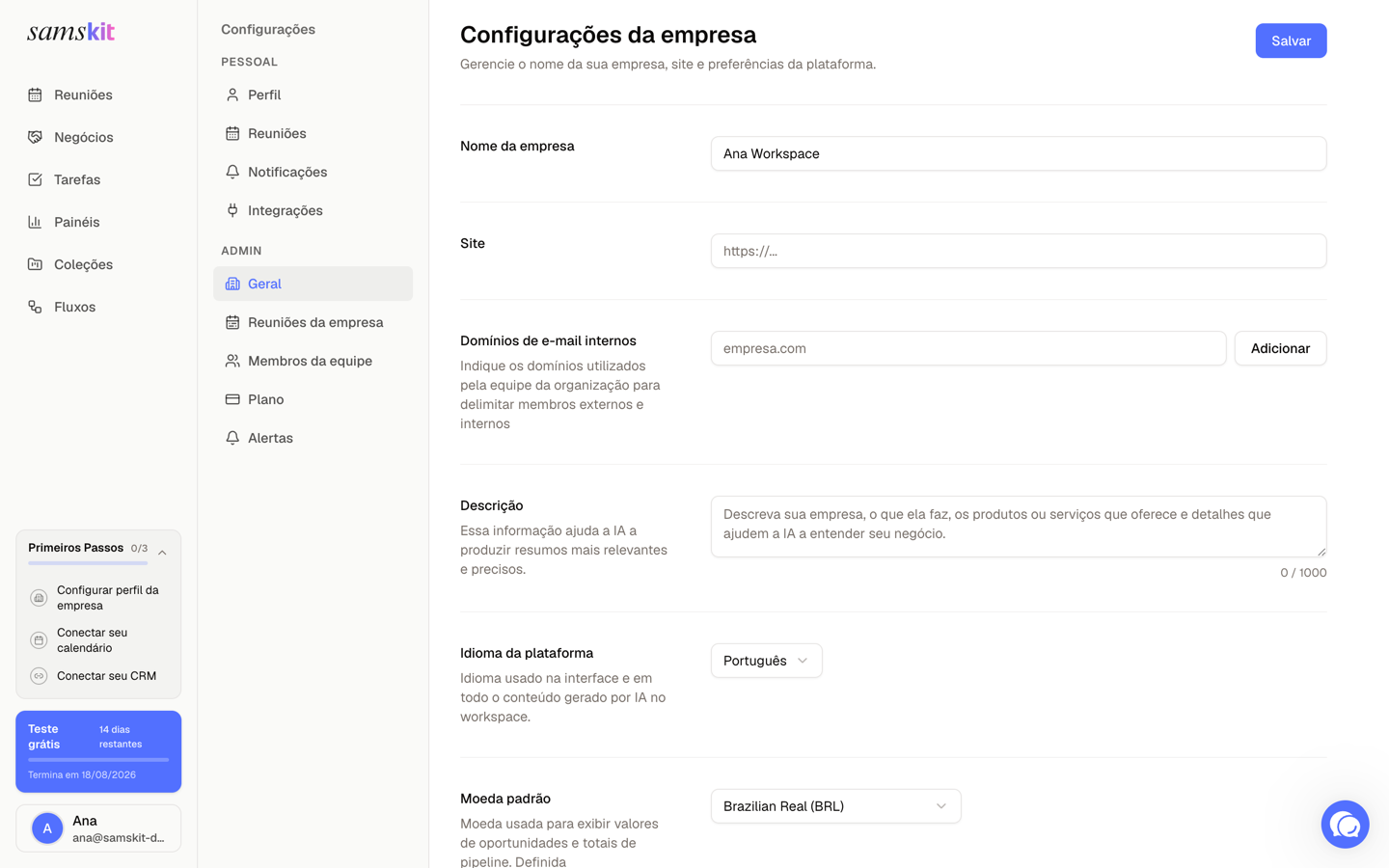1389x868 pixels.
Task: Click the Alertas bell icon
Action: 232,438
